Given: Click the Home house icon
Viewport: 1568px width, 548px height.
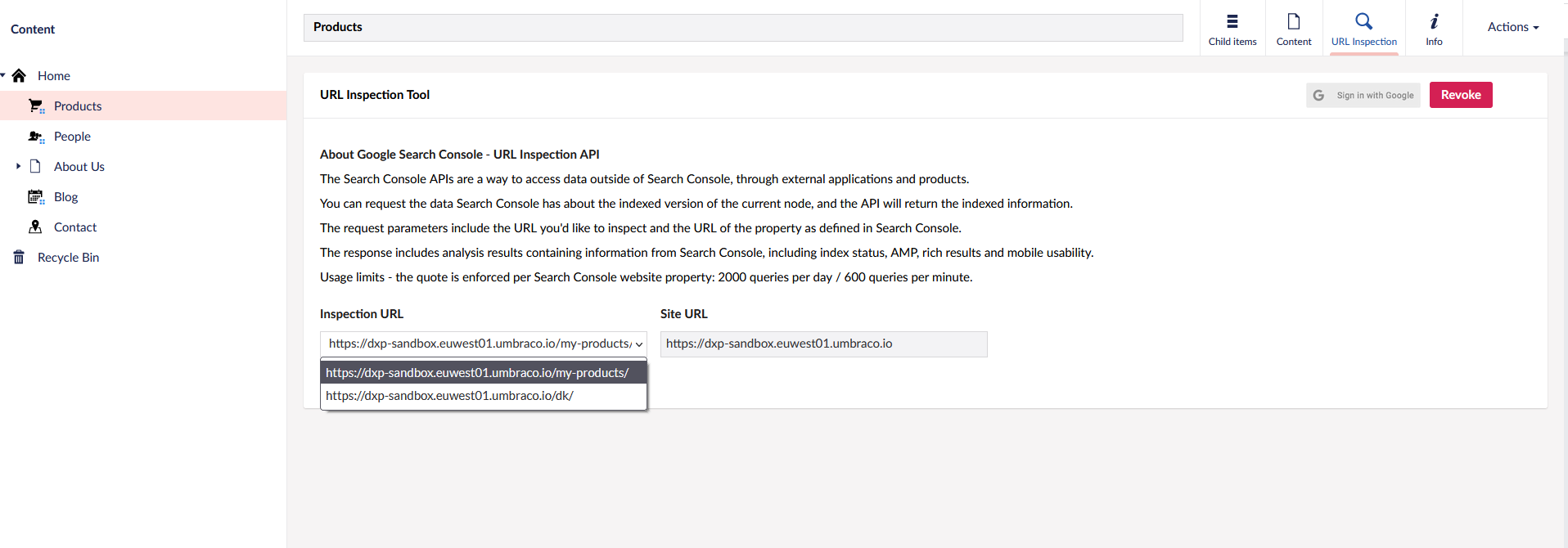Looking at the screenshot, I should tap(19, 75).
